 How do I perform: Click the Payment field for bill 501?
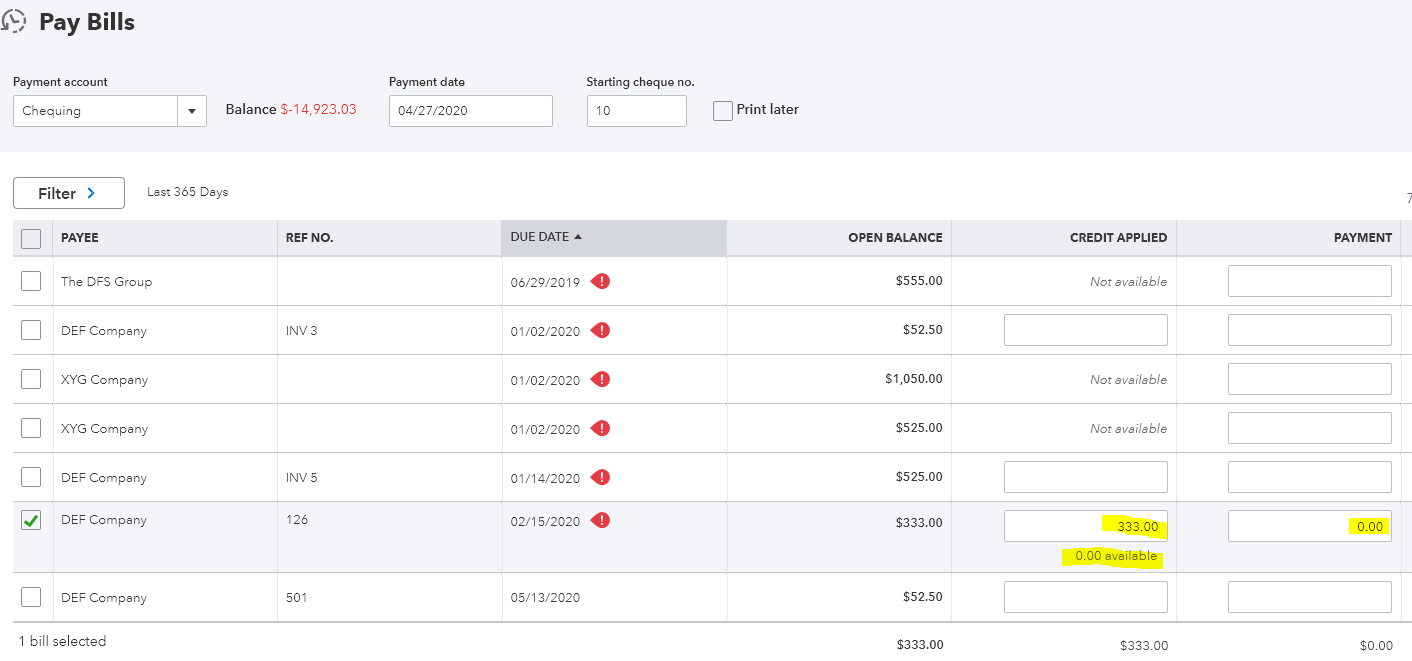click(1309, 597)
